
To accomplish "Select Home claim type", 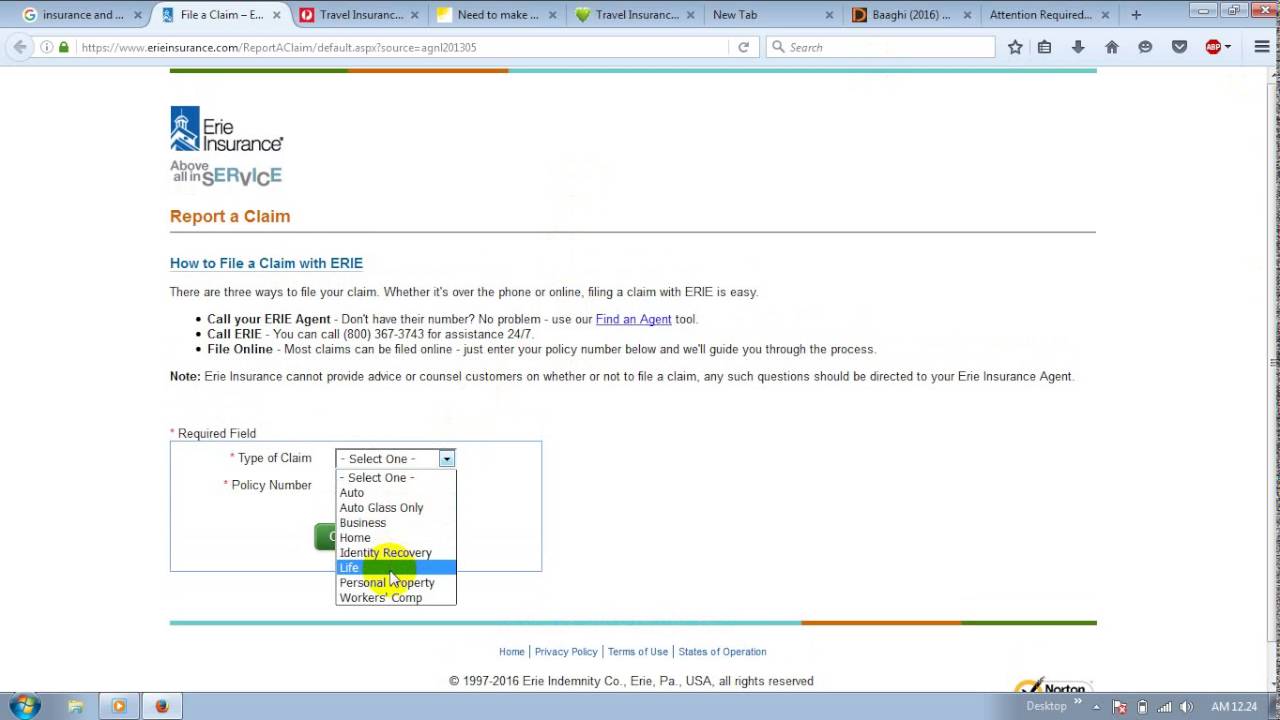I will pyautogui.click(x=396, y=537).
